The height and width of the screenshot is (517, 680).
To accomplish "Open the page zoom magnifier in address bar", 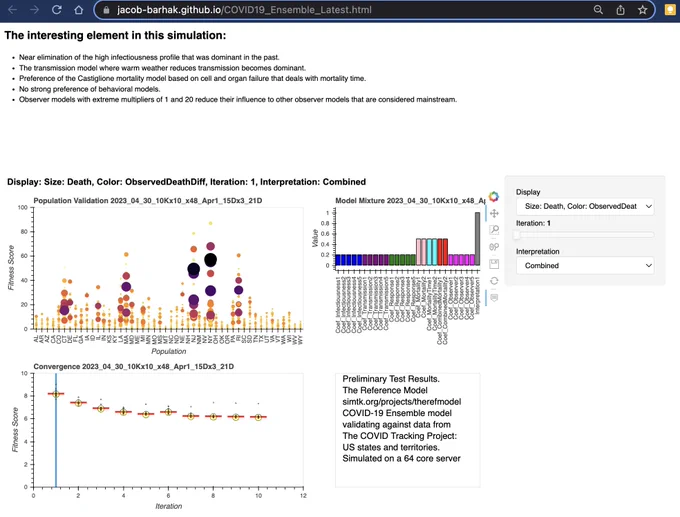I will (x=598, y=10).
